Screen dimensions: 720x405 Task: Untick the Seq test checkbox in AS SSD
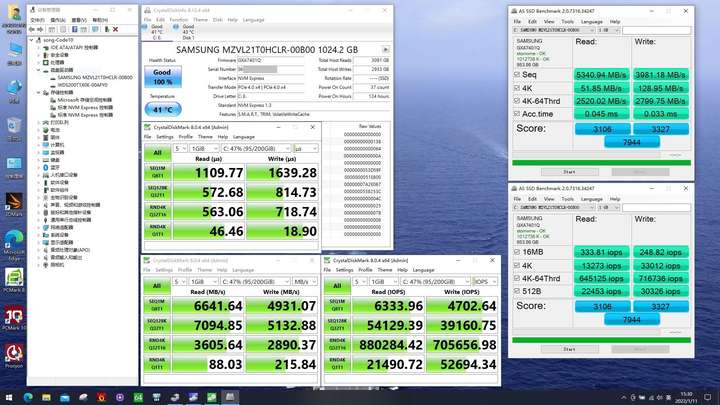coord(517,74)
